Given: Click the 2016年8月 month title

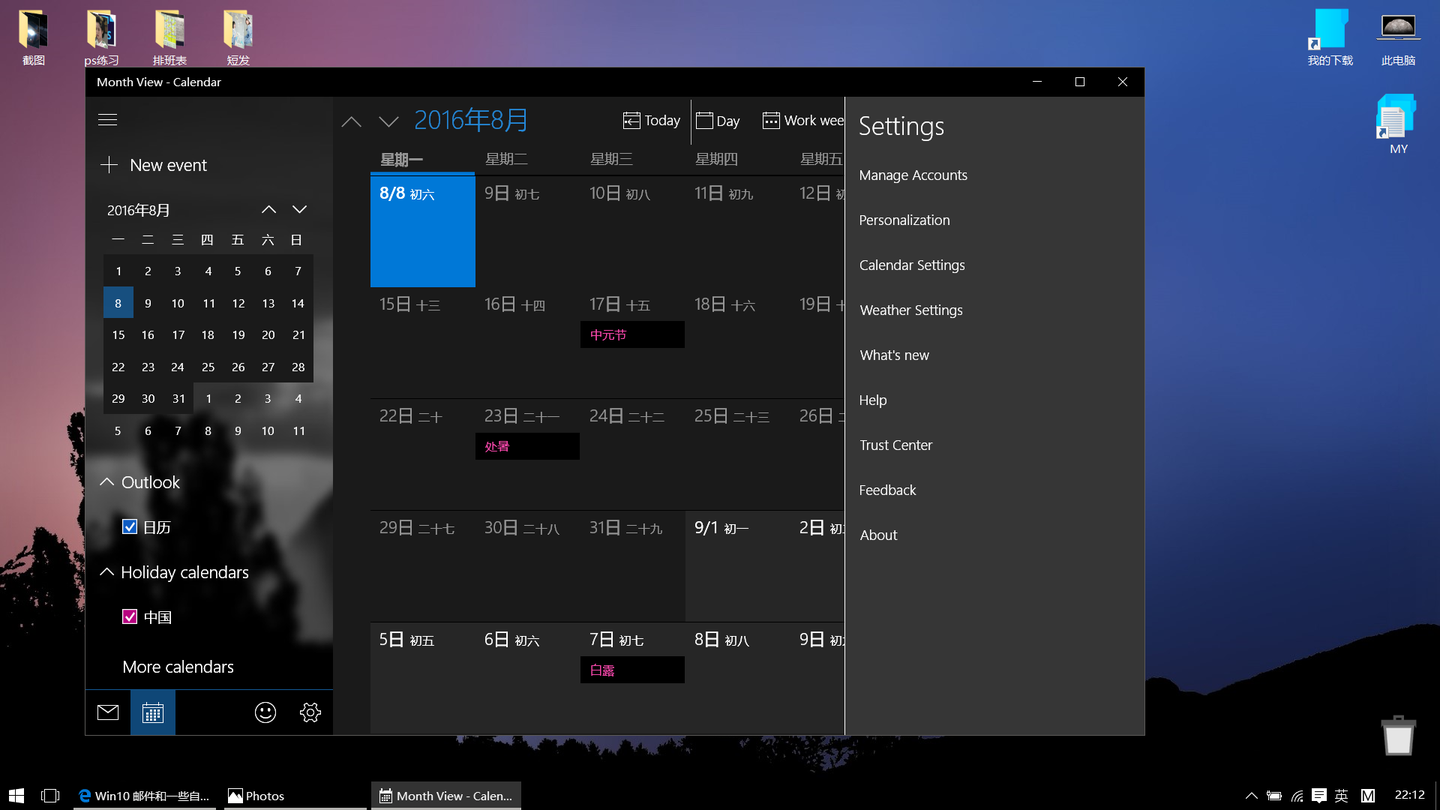Looking at the screenshot, I should (x=471, y=120).
